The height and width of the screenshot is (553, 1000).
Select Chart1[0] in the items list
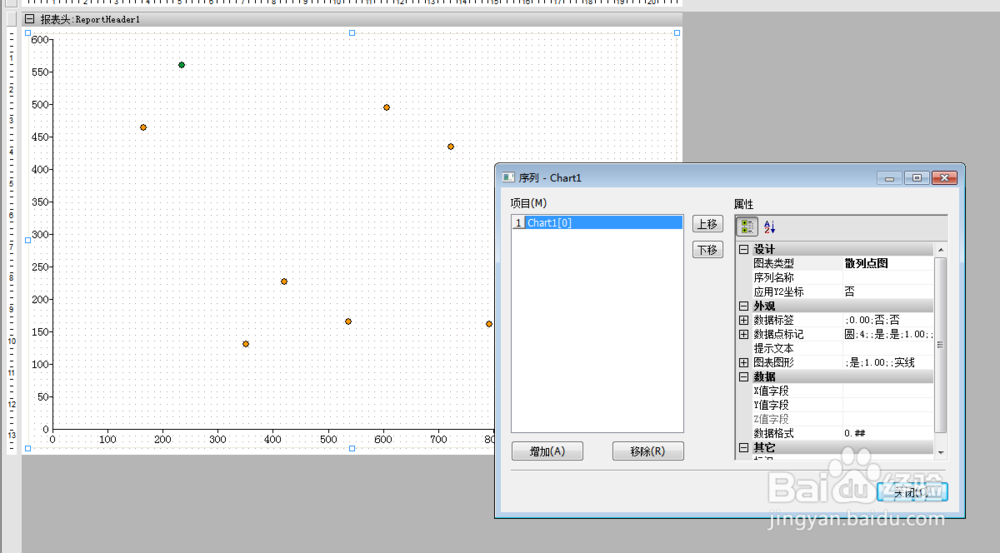pos(597,223)
